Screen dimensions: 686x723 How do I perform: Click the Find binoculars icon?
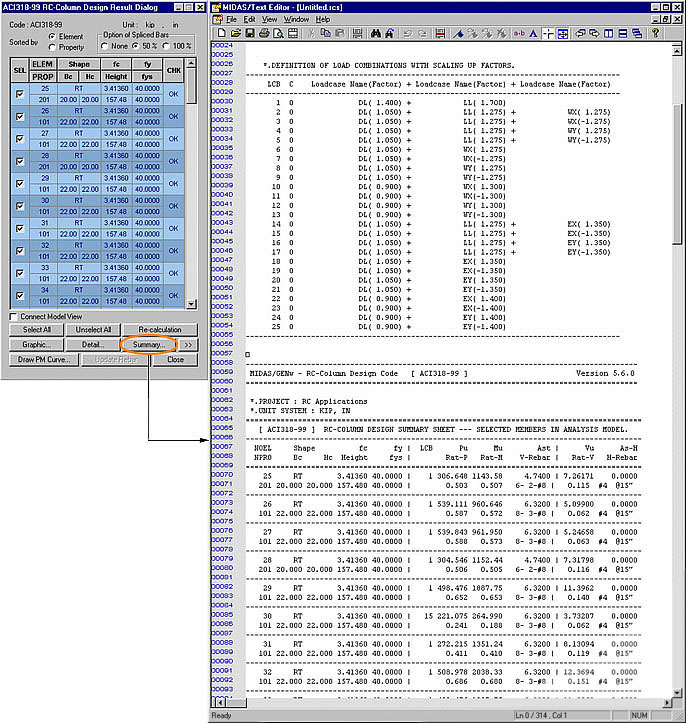pos(376,33)
